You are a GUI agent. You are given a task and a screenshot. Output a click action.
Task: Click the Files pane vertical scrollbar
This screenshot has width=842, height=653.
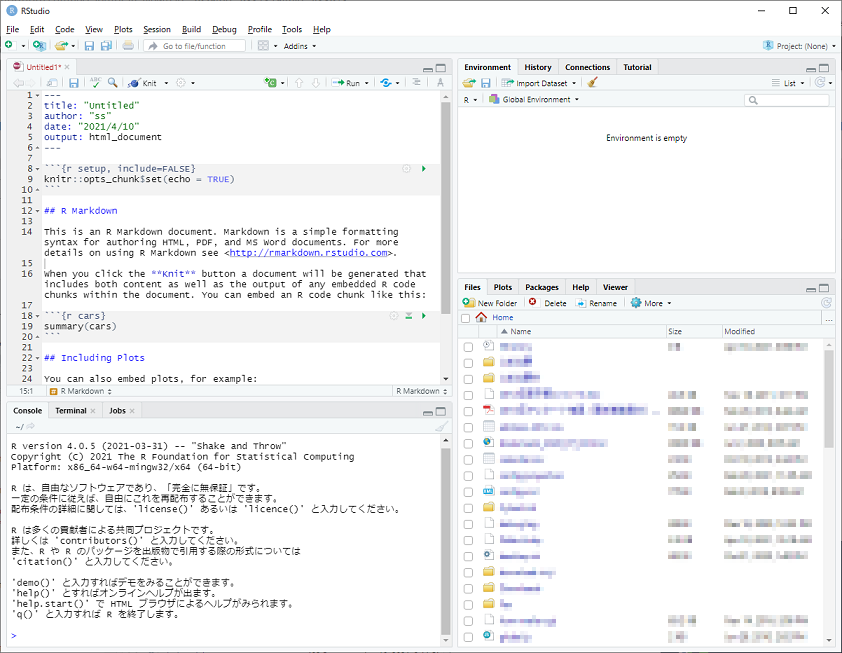pos(829,398)
